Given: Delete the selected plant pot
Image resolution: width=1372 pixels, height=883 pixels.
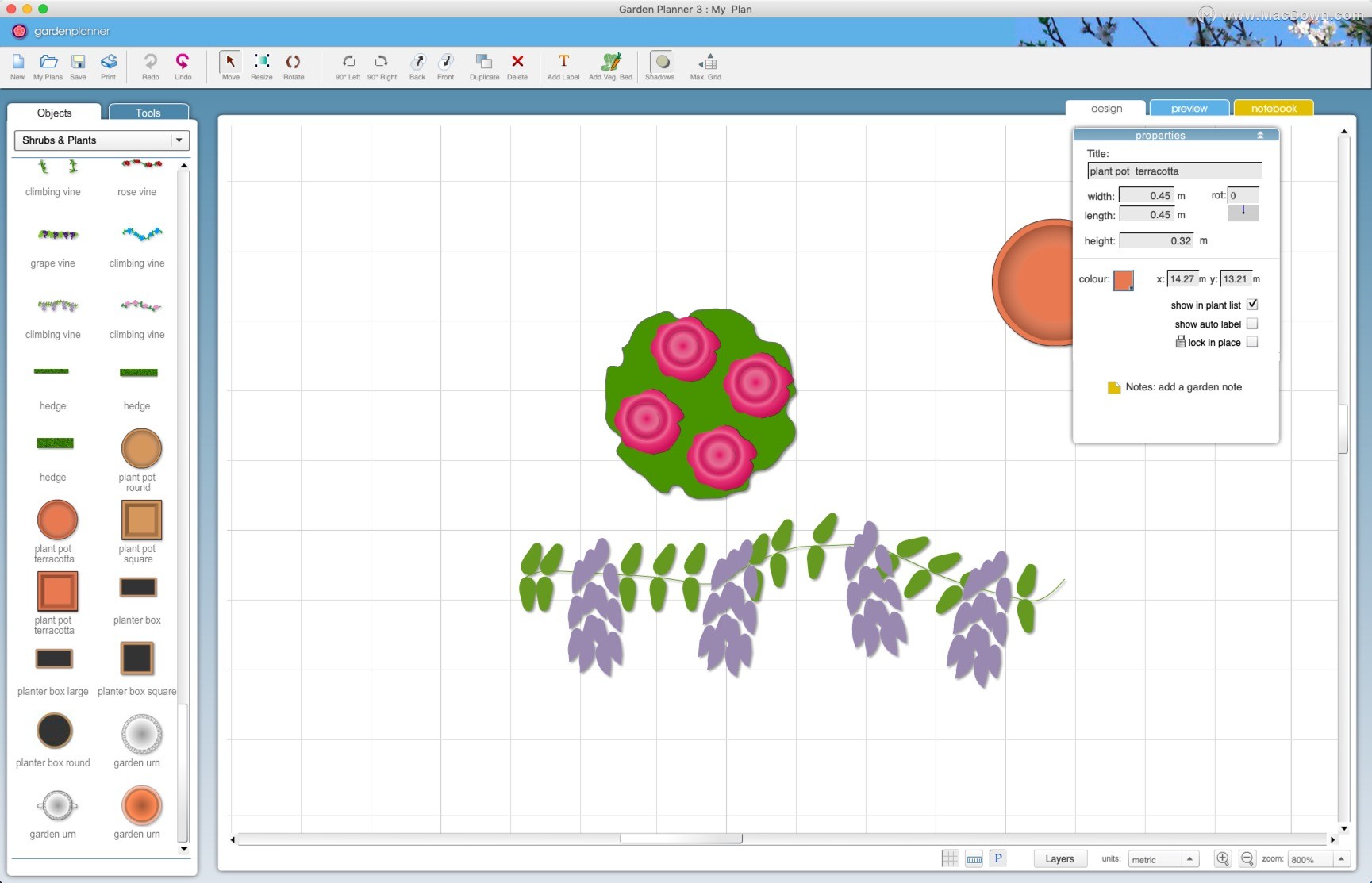Looking at the screenshot, I should [x=517, y=67].
